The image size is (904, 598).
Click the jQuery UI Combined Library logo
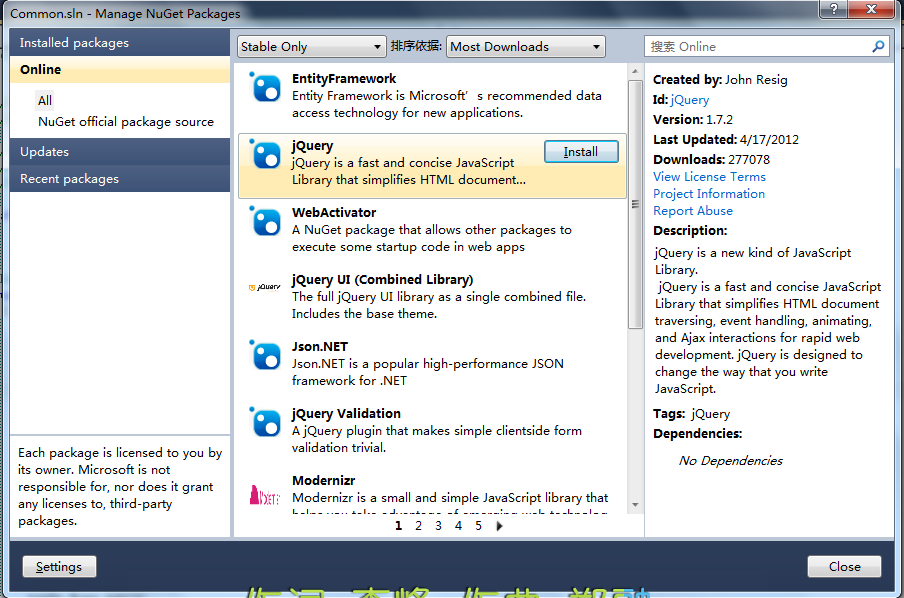pos(265,287)
